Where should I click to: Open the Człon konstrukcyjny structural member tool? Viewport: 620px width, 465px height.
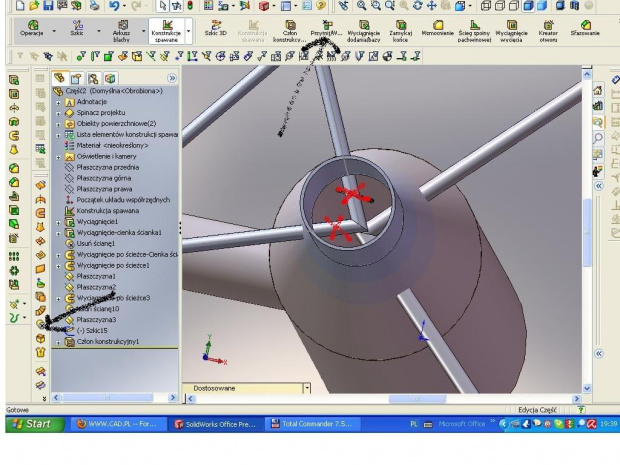pos(291,30)
